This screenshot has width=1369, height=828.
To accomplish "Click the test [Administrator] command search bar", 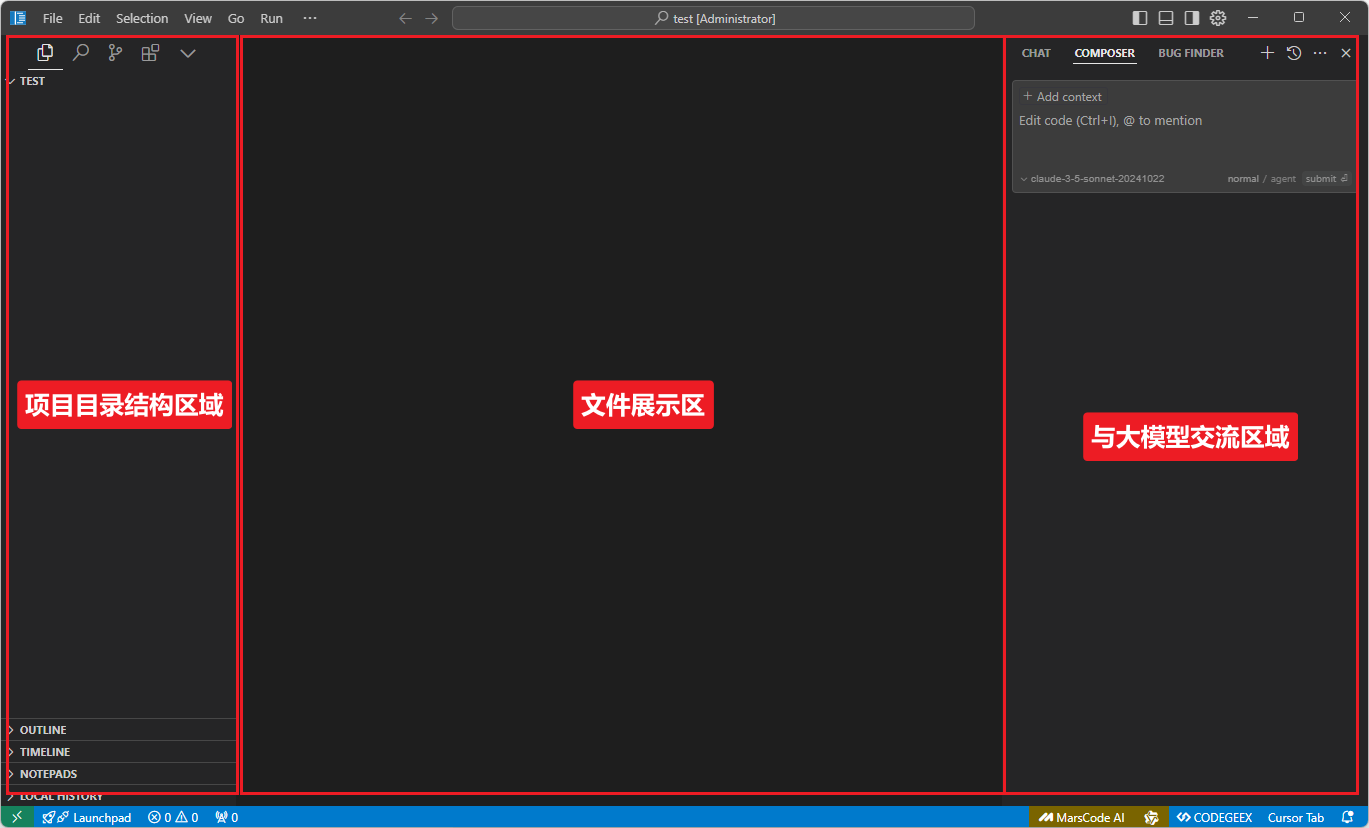I will click(x=713, y=18).
